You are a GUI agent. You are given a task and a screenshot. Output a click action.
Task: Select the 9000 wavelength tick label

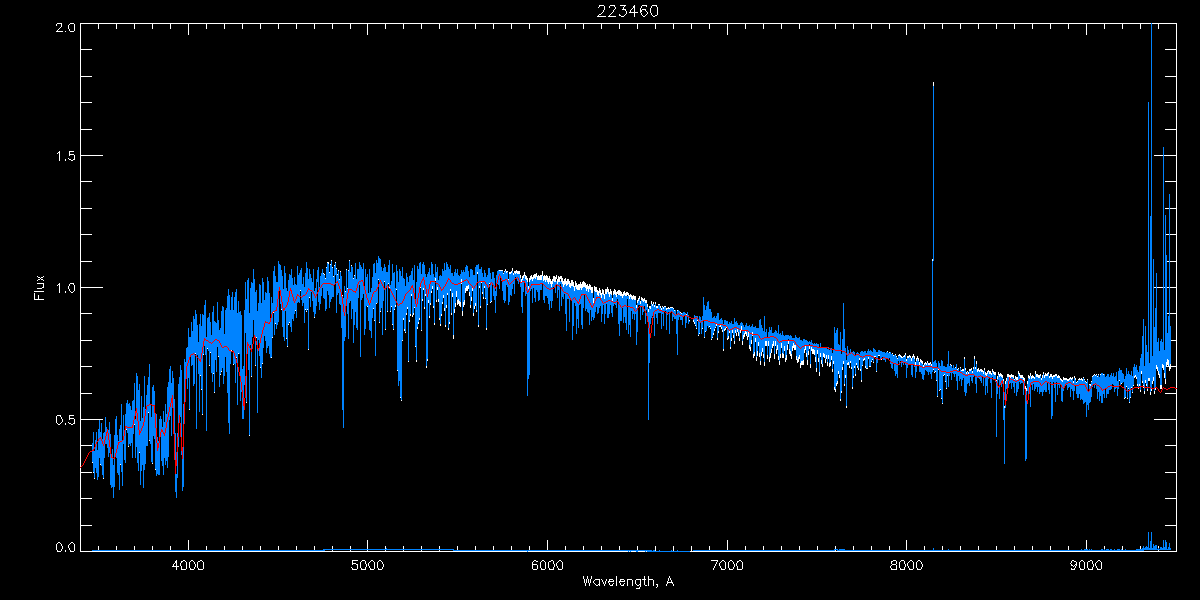pyautogui.click(x=1086, y=565)
